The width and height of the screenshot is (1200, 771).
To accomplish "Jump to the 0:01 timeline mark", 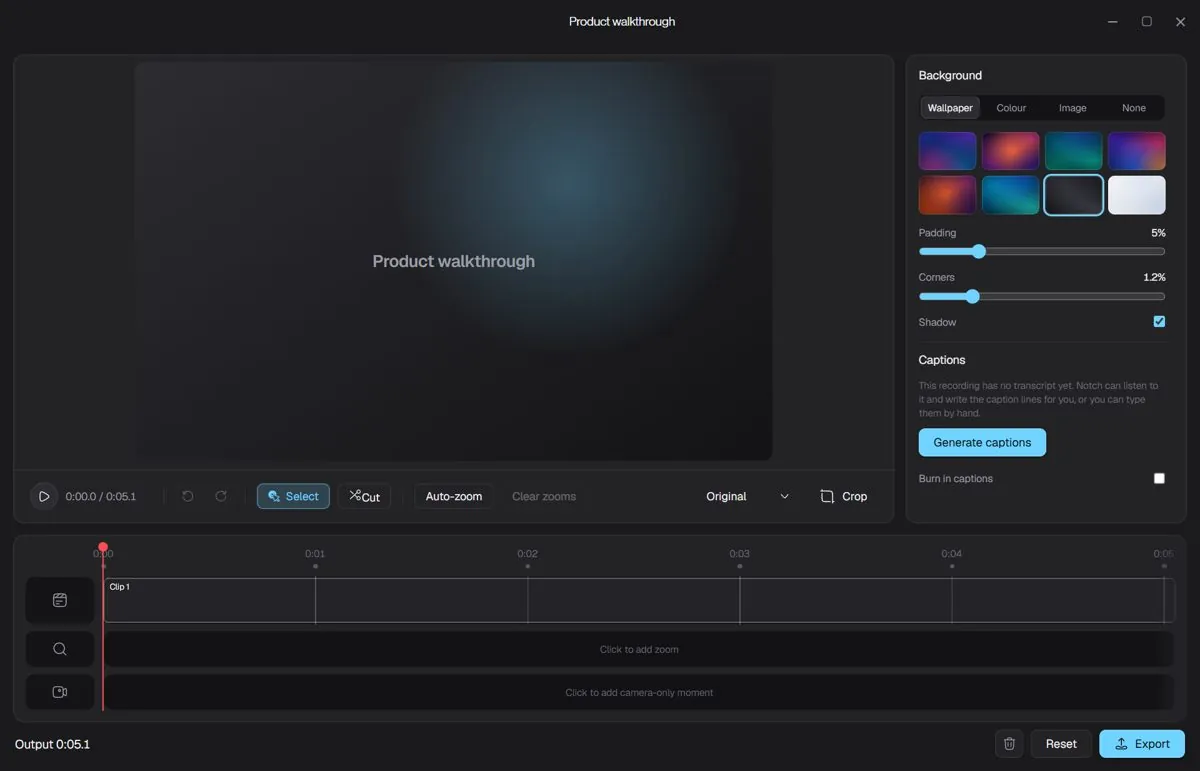I will [x=315, y=554].
